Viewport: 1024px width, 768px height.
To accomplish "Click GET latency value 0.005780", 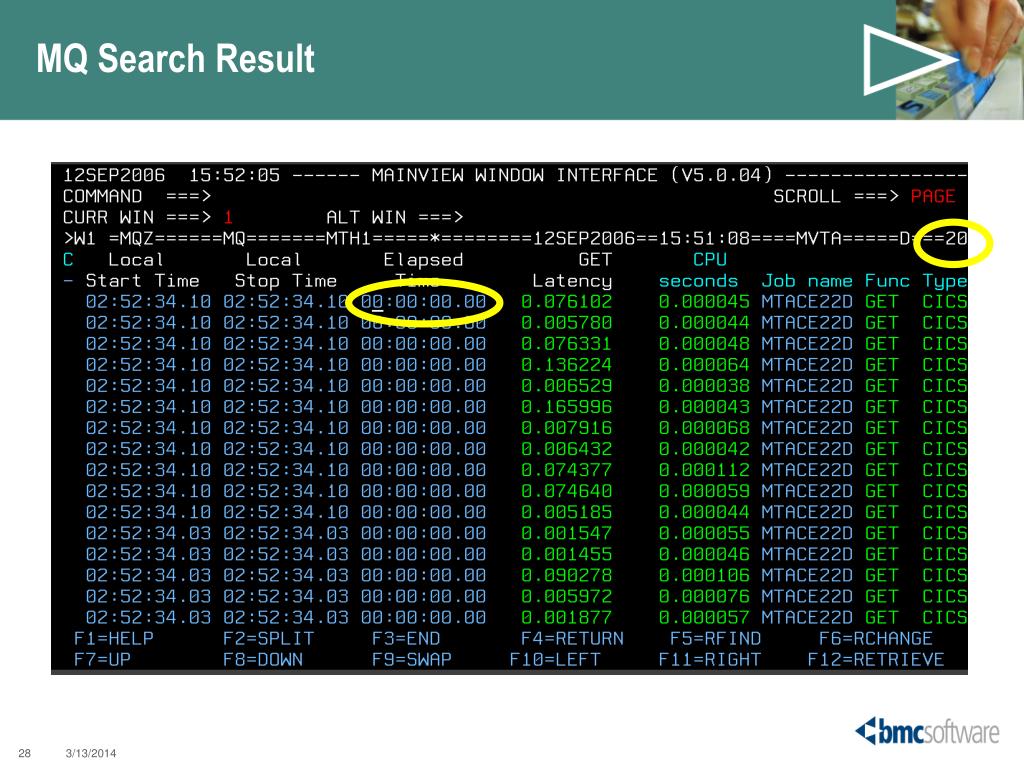I will (x=566, y=323).
